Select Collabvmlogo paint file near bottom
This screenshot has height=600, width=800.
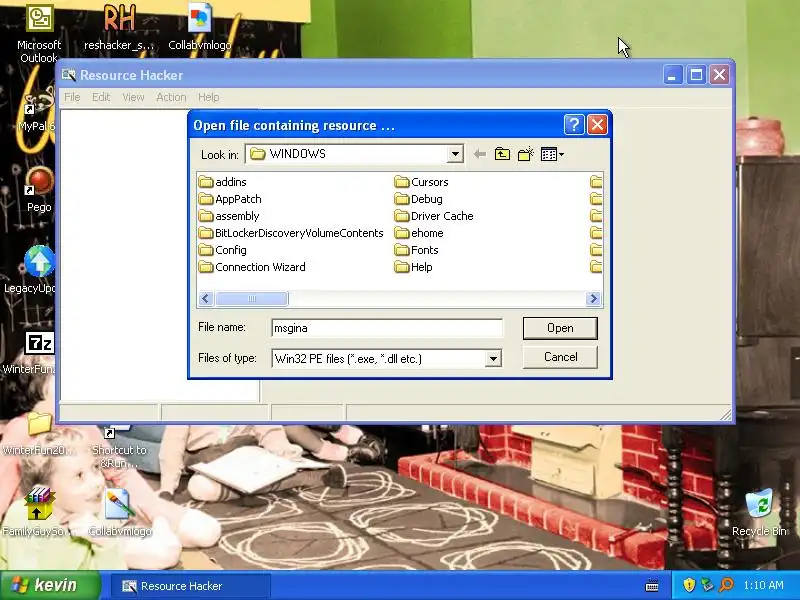point(120,512)
